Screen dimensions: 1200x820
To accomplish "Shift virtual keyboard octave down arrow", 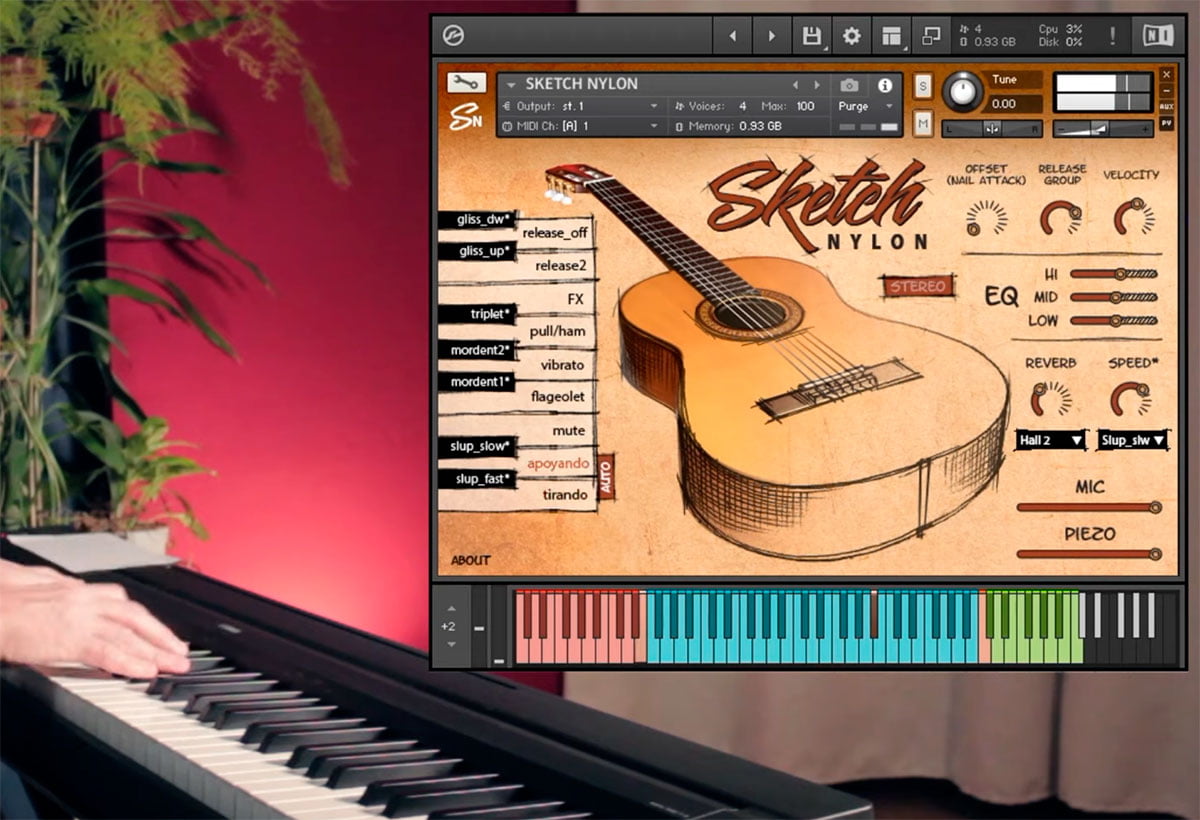I will coord(450,644).
